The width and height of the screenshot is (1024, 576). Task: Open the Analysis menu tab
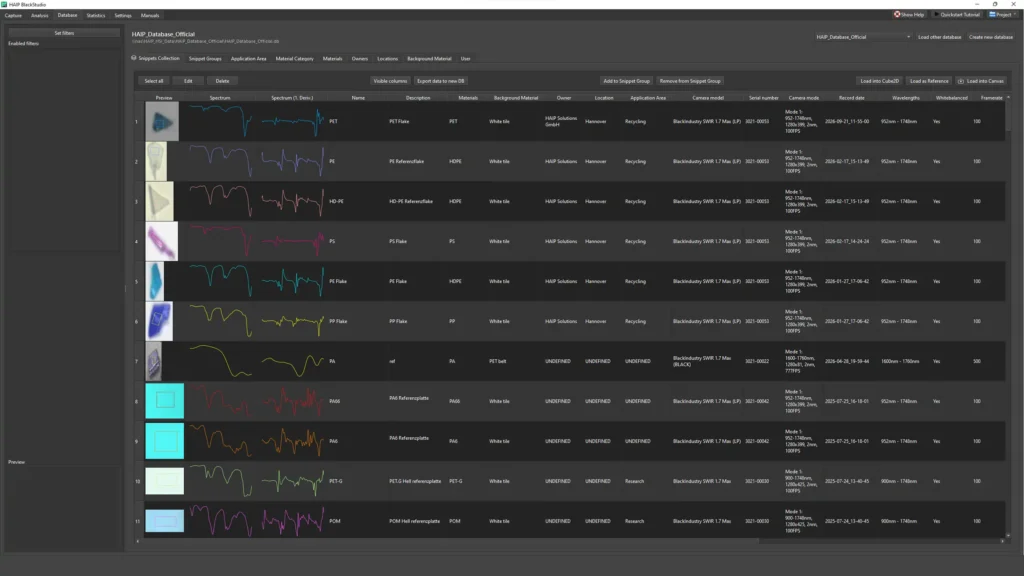[39, 15]
